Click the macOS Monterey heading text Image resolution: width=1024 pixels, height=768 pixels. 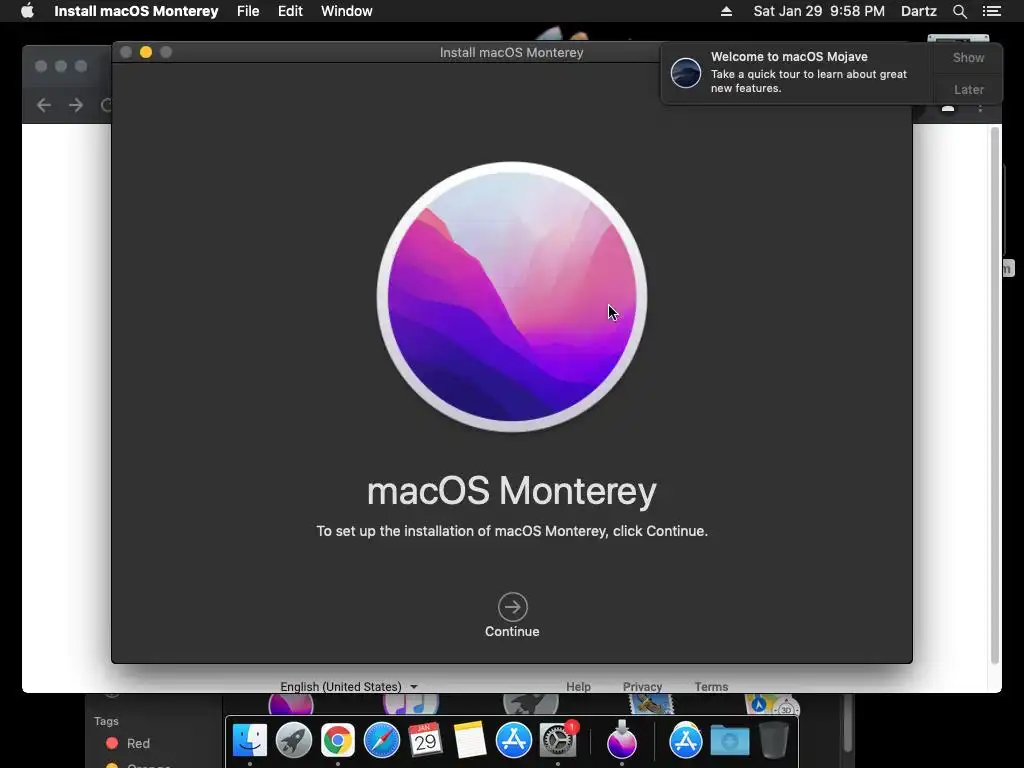512,491
